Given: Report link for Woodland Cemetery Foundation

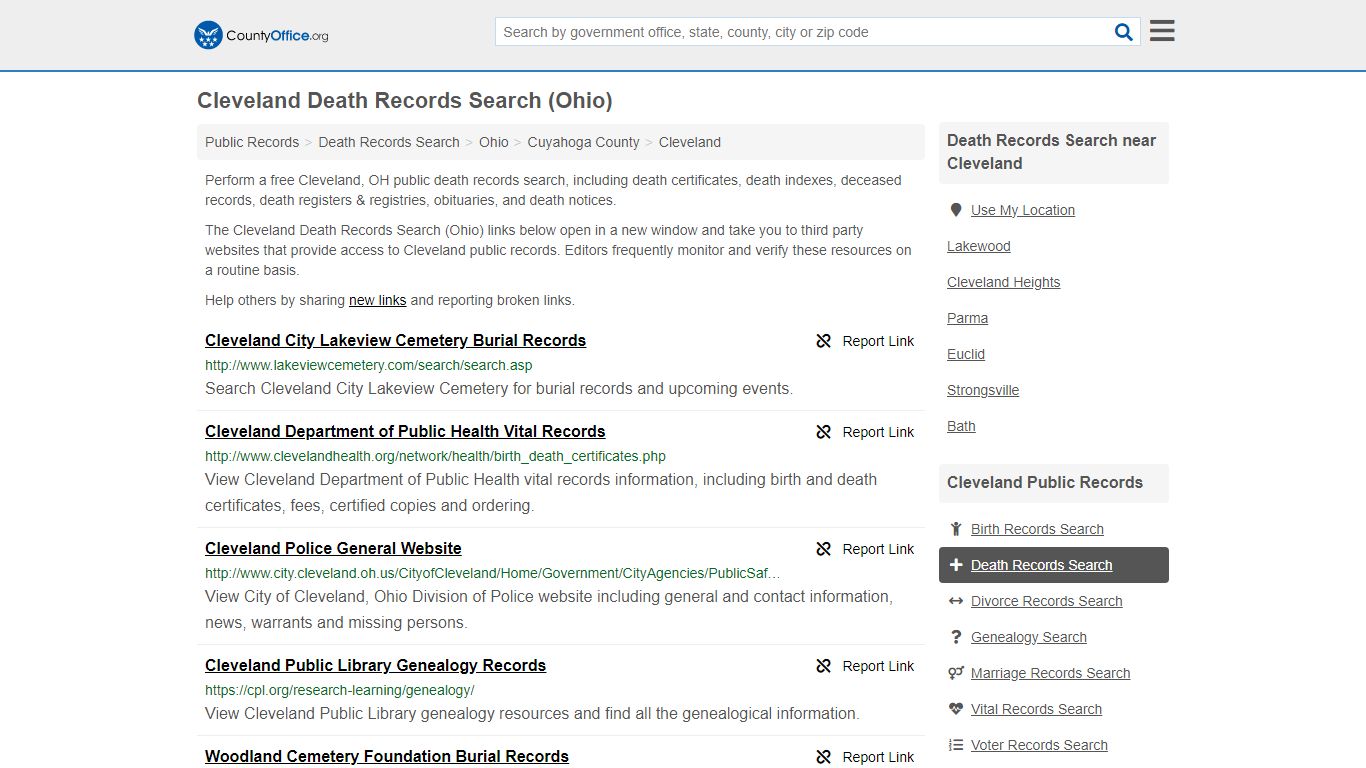Looking at the screenshot, I should tap(878, 757).
